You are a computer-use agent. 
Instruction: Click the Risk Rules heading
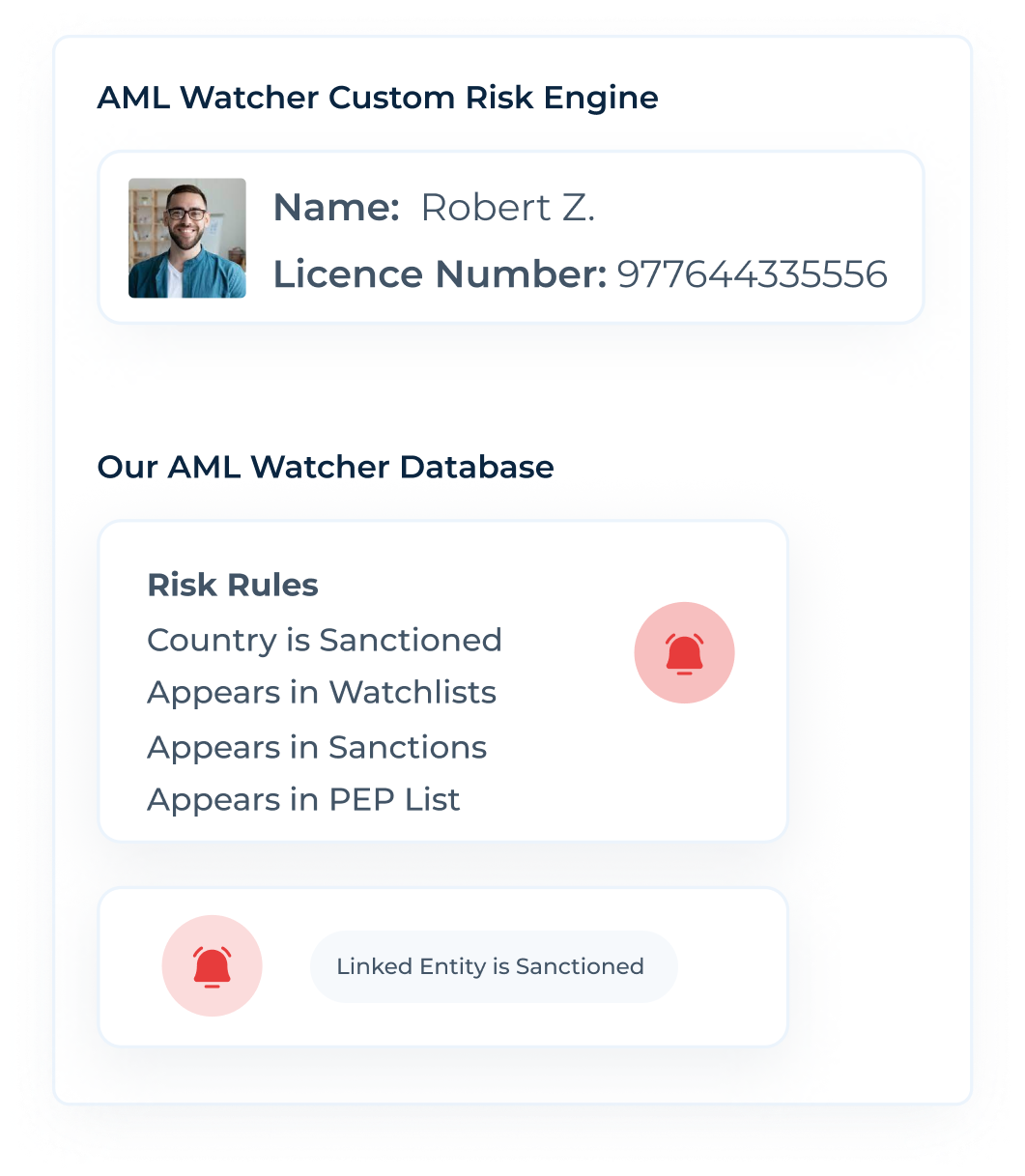point(232,585)
